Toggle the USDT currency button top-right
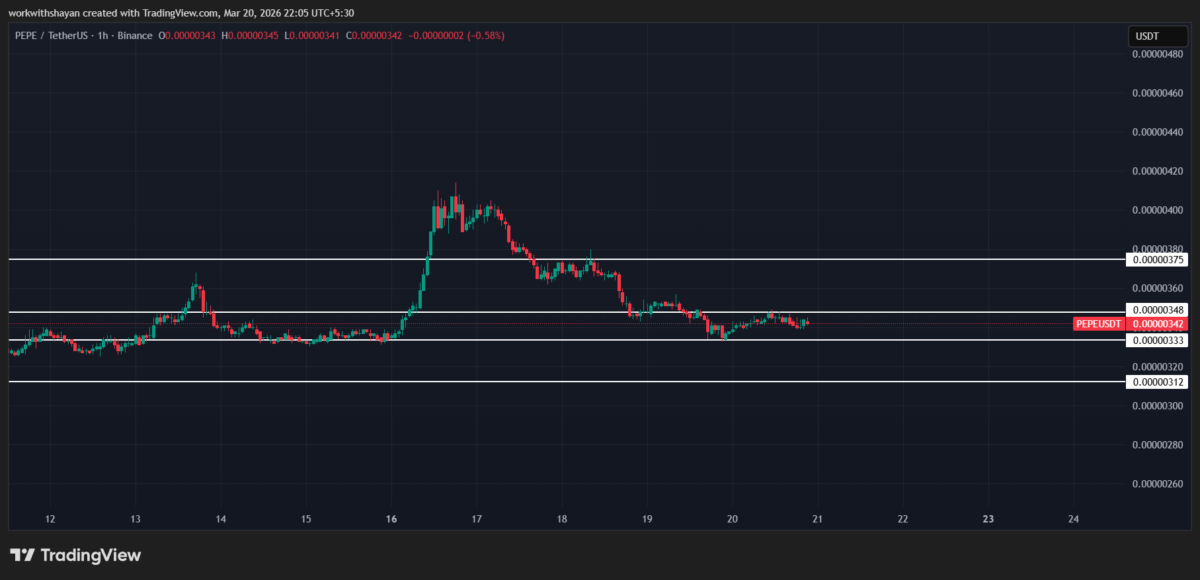1200x580 pixels. pos(1157,34)
